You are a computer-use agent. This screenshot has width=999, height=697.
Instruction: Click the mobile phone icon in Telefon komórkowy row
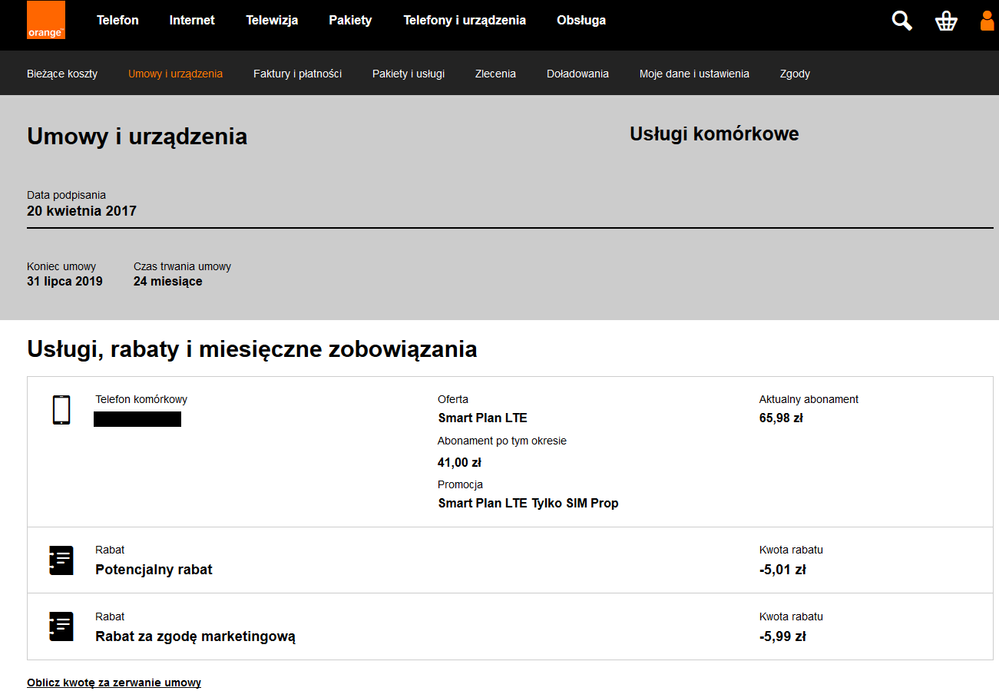click(61, 410)
